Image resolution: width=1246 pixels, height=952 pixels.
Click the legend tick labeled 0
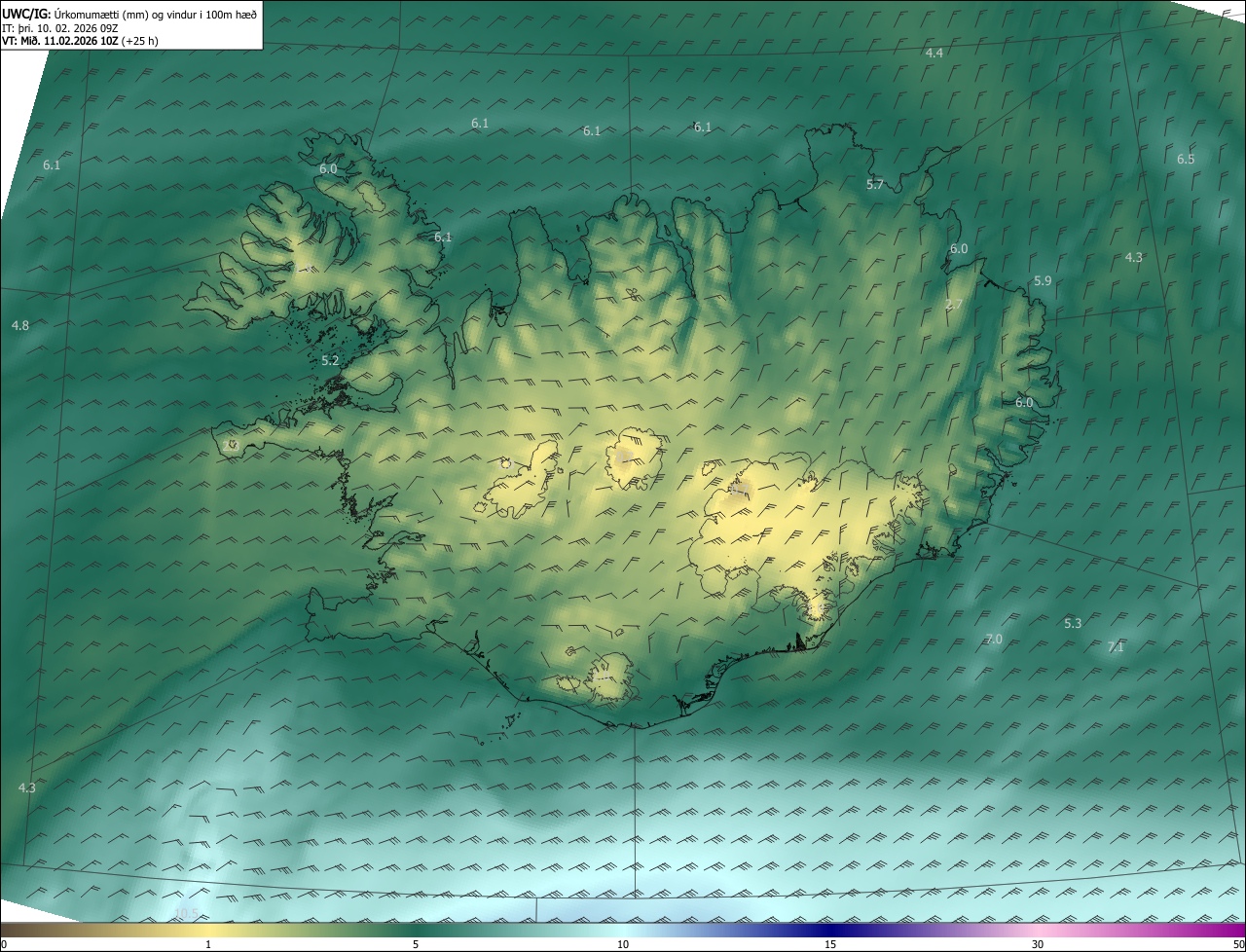3,944
